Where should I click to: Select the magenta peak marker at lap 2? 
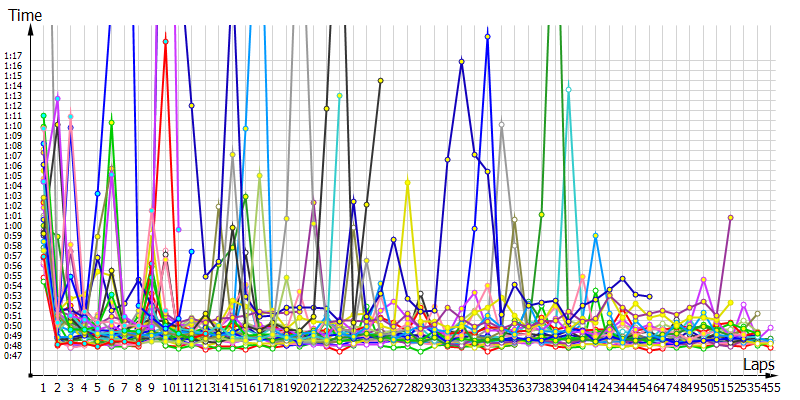57,98
